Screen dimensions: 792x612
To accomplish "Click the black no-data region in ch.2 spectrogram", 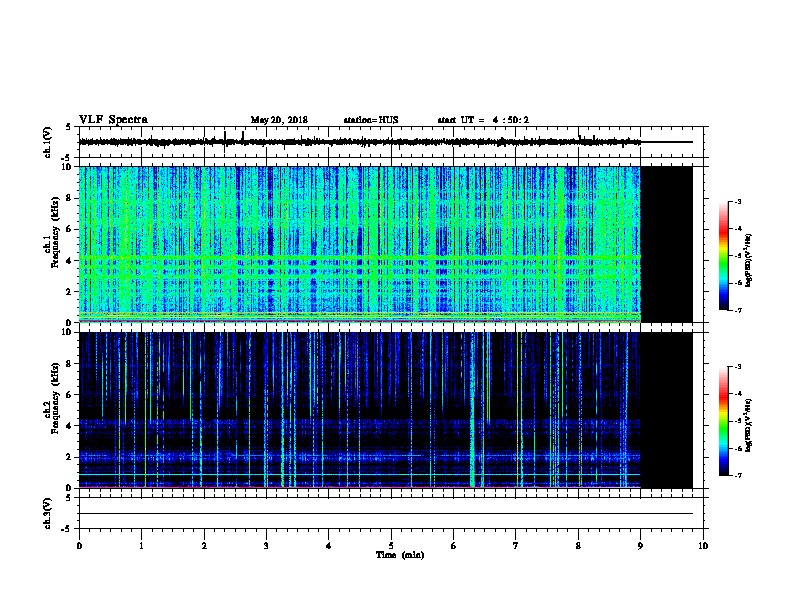I will [x=666, y=410].
